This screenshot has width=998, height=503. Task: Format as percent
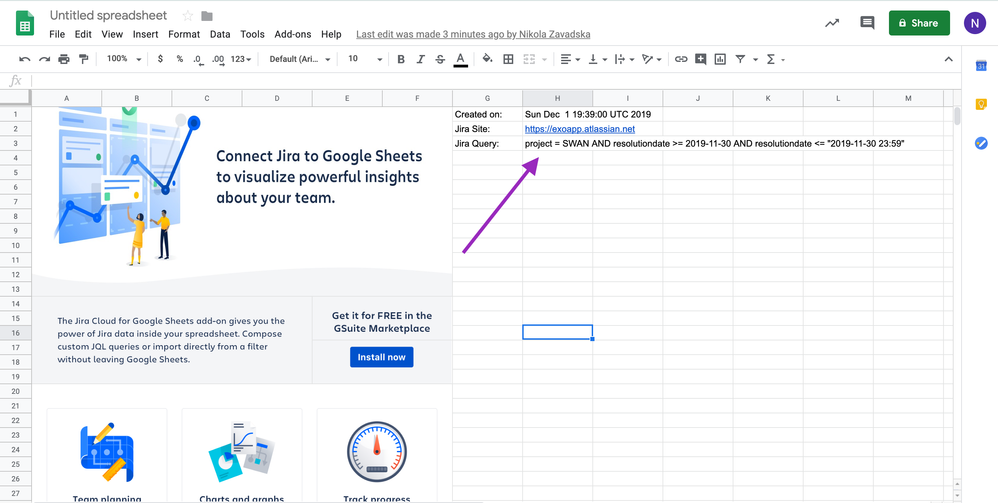click(x=179, y=59)
